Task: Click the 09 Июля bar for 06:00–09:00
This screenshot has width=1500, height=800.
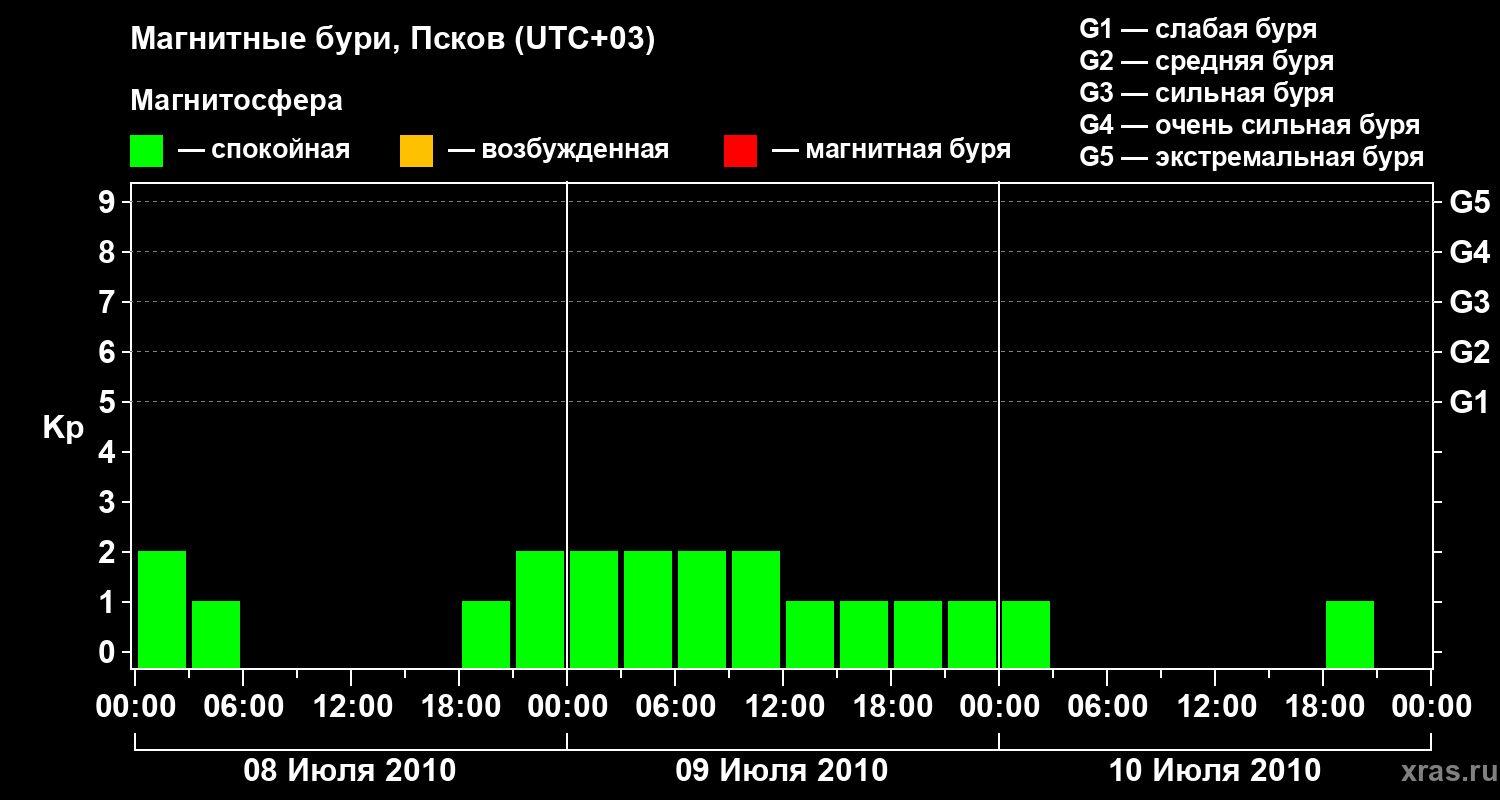Action: [702, 609]
